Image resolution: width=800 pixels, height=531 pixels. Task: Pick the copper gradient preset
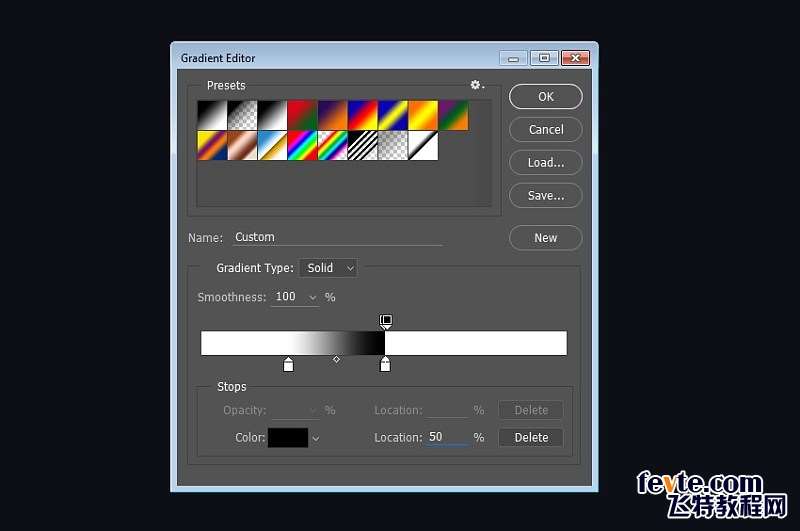tap(242, 145)
